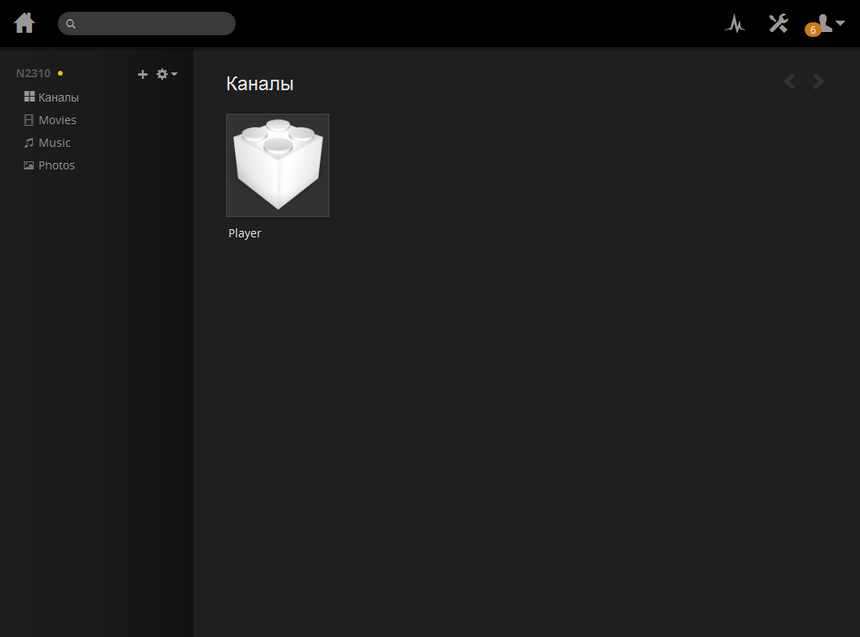Click the Music note icon in the sidebar
This screenshot has width=860, height=637.
pos(29,143)
